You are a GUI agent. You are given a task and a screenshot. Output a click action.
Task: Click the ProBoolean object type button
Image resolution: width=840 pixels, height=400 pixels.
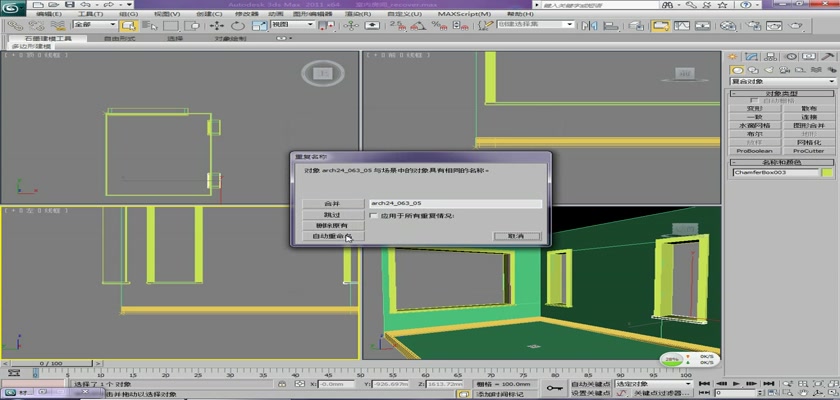[754, 151]
